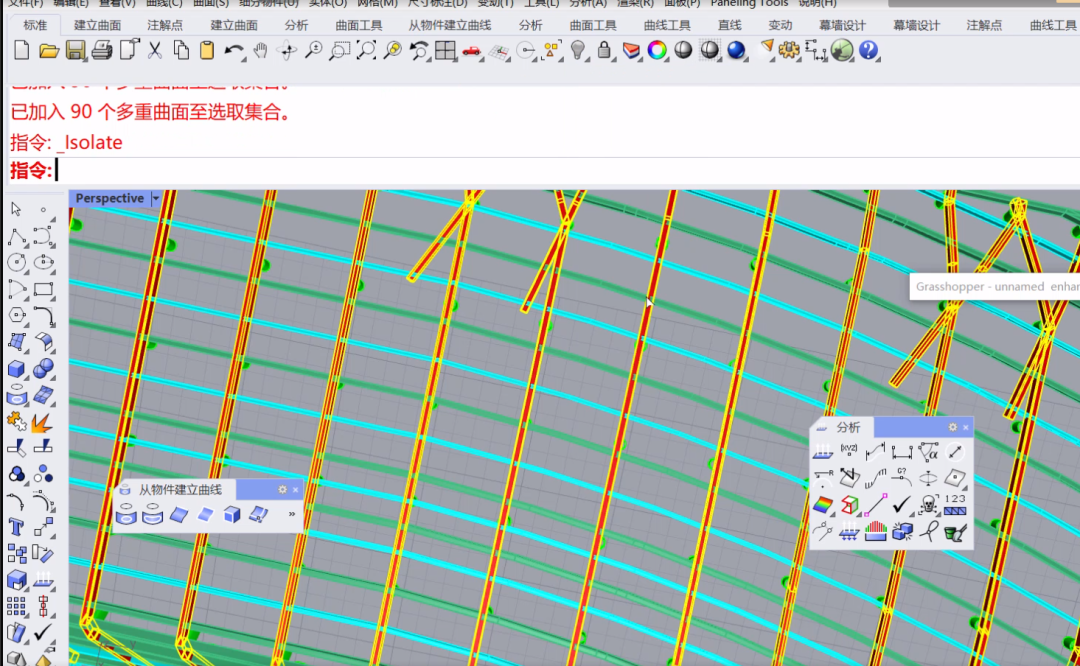
Task: Select the Boolean union spheres tool
Action: (43, 369)
